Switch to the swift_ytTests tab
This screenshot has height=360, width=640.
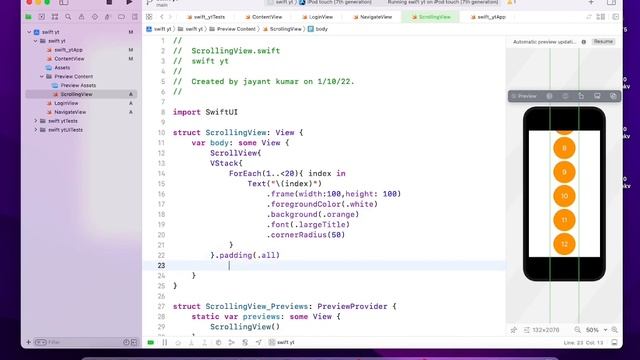pos(206,17)
